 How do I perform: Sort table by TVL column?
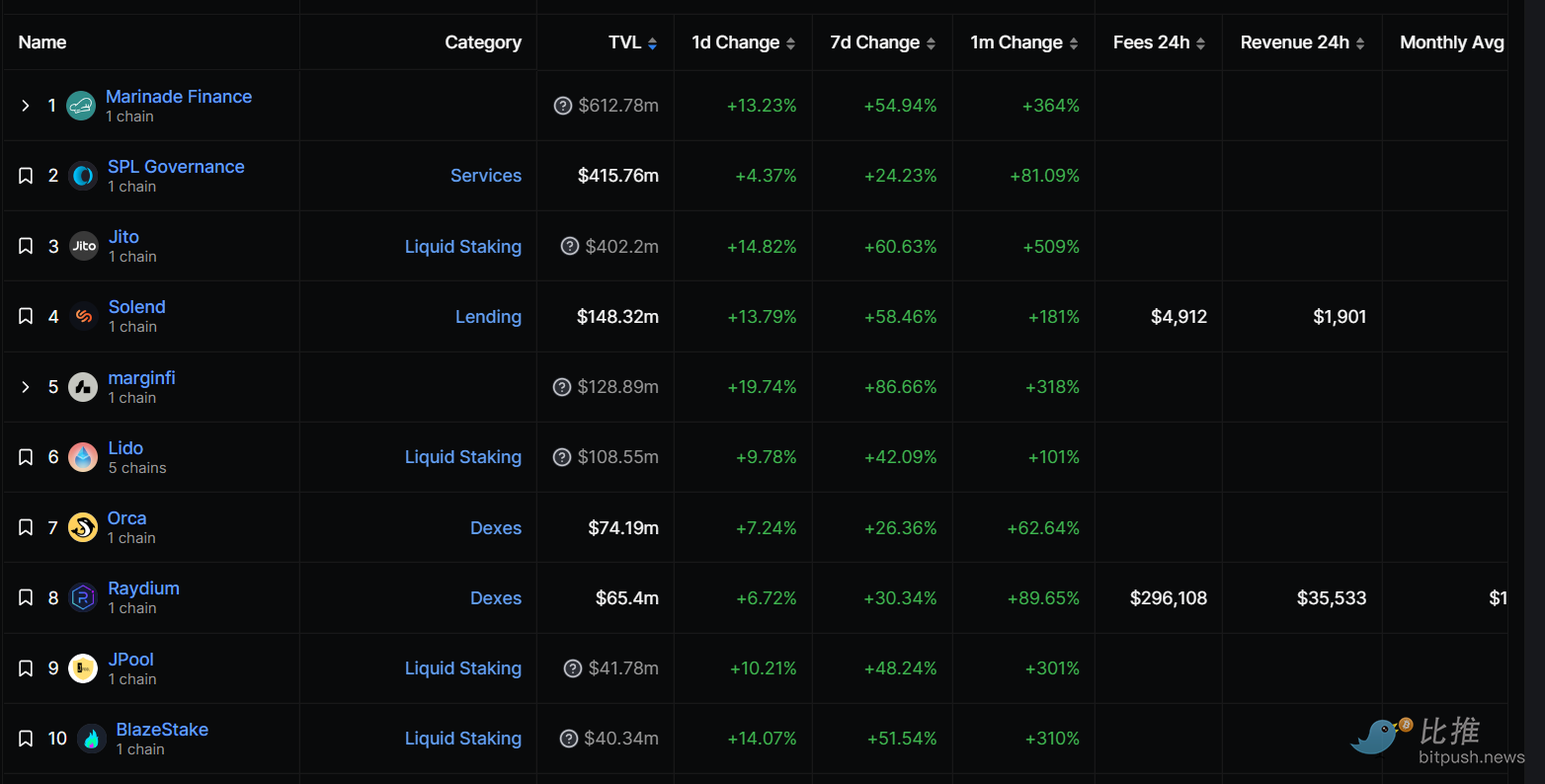click(x=632, y=42)
